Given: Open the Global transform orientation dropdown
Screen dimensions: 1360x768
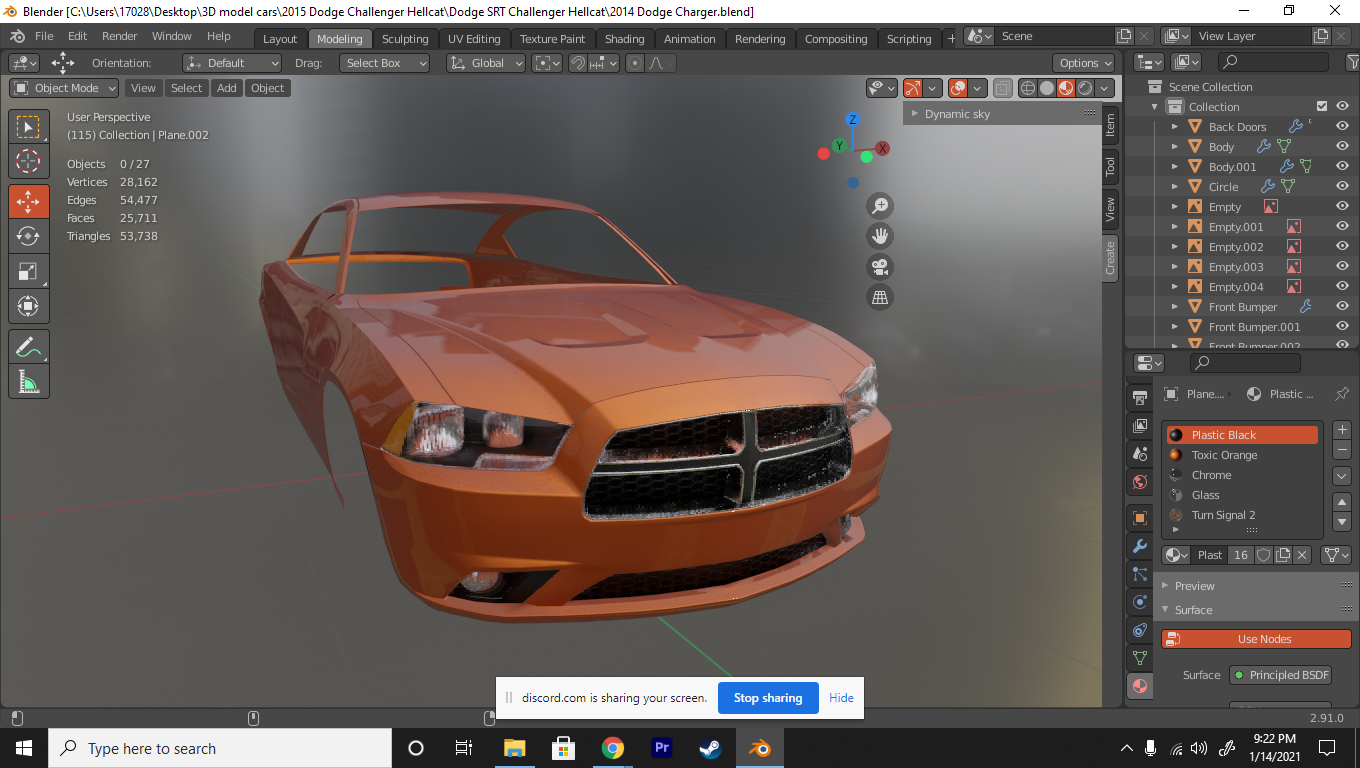Looking at the screenshot, I should (x=486, y=63).
